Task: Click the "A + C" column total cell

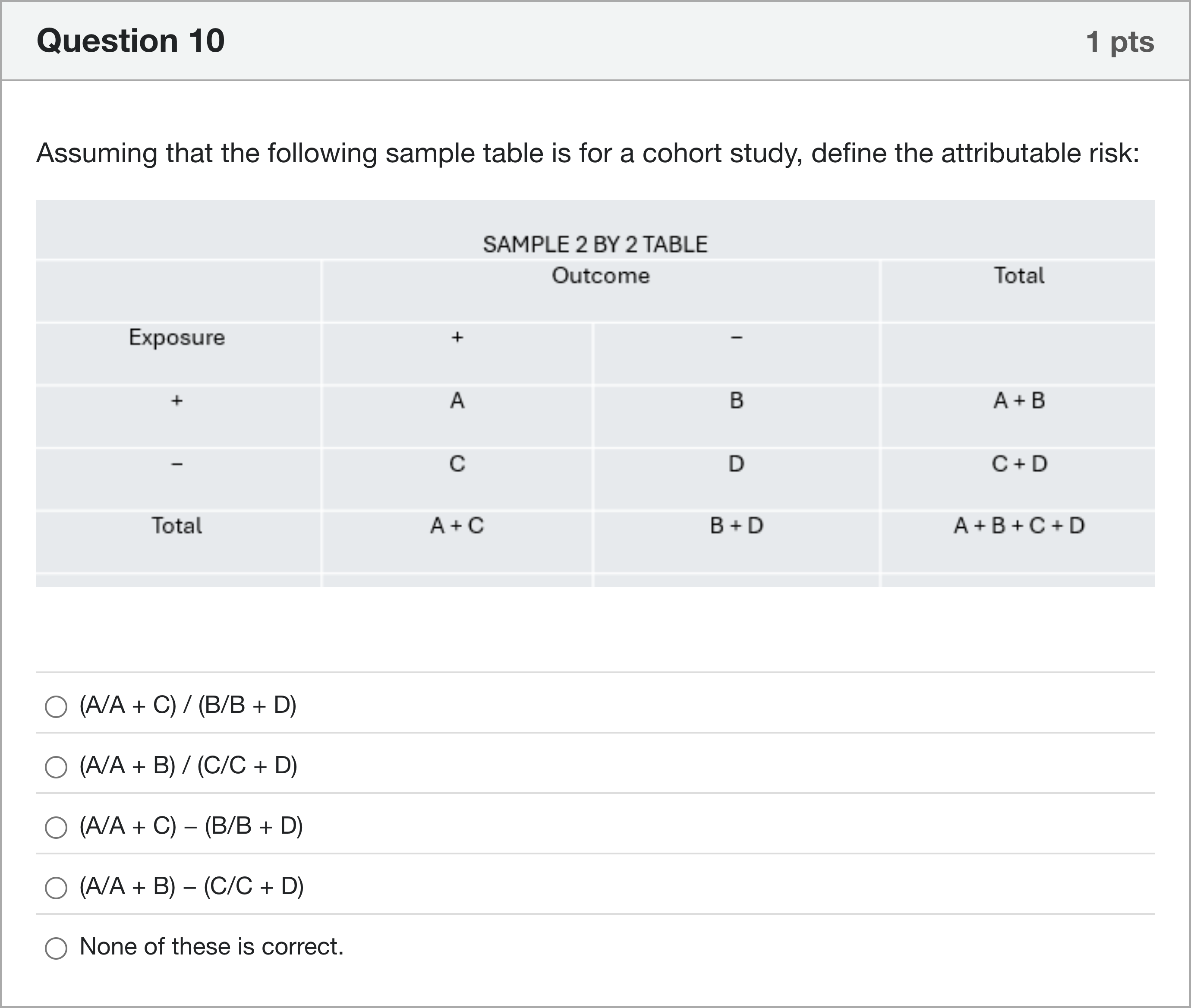Action: coord(457,526)
